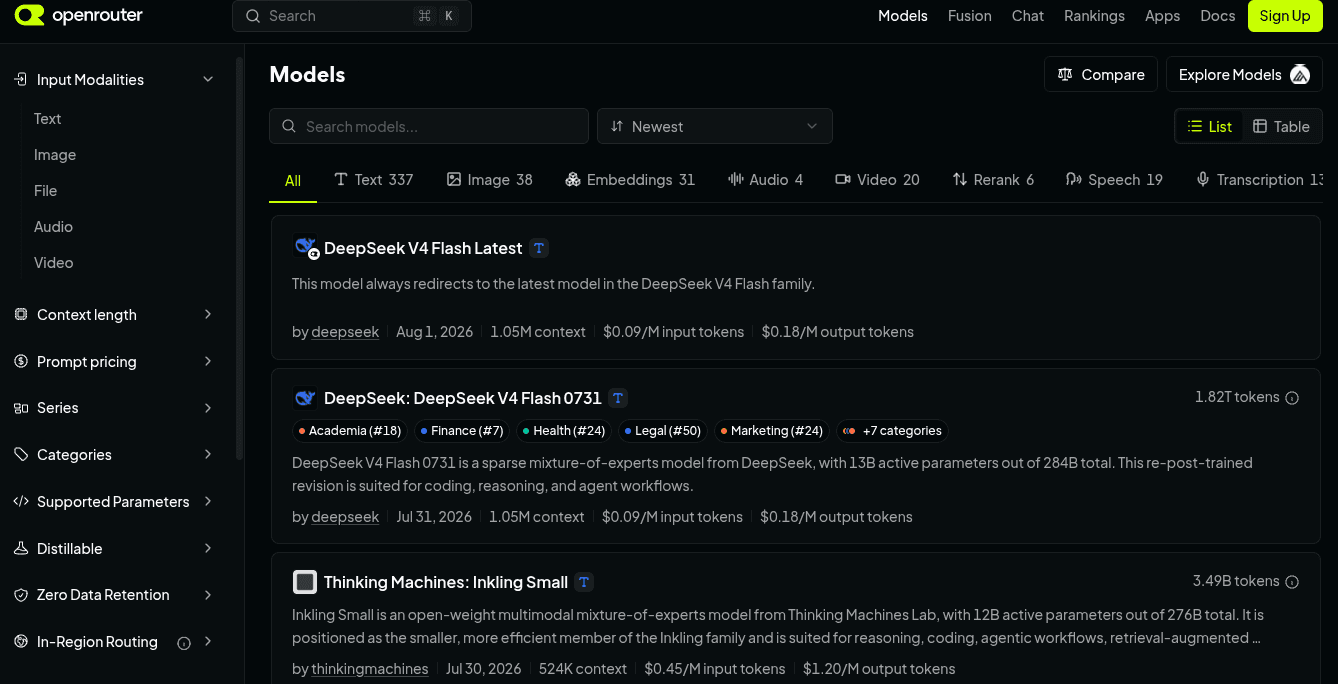Image resolution: width=1338 pixels, height=684 pixels.
Task: Select the Rerank 6 tab
Action: click(993, 180)
